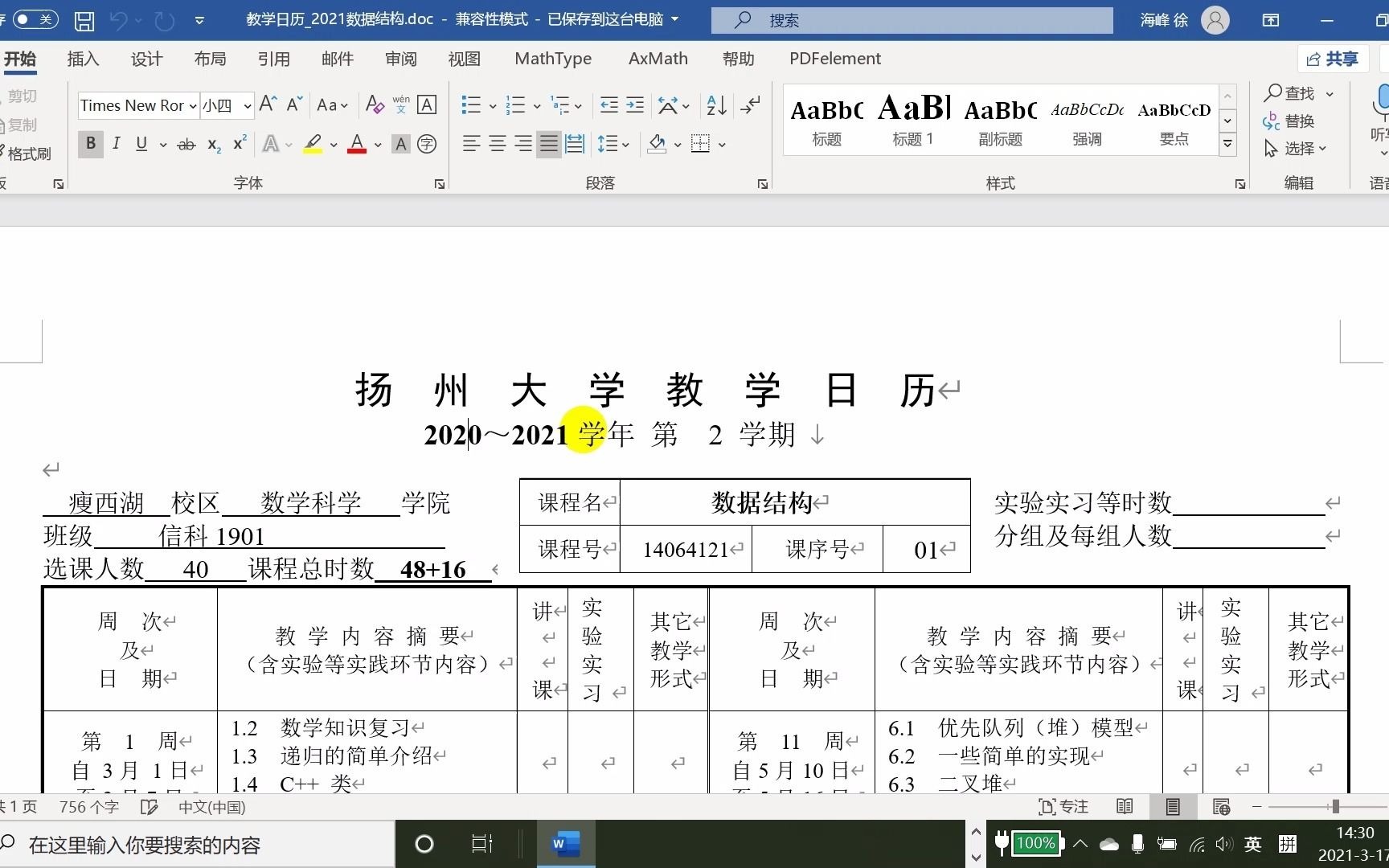Open font color dropdown arrow
Image resolution: width=1389 pixels, height=868 pixels.
[378, 145]
